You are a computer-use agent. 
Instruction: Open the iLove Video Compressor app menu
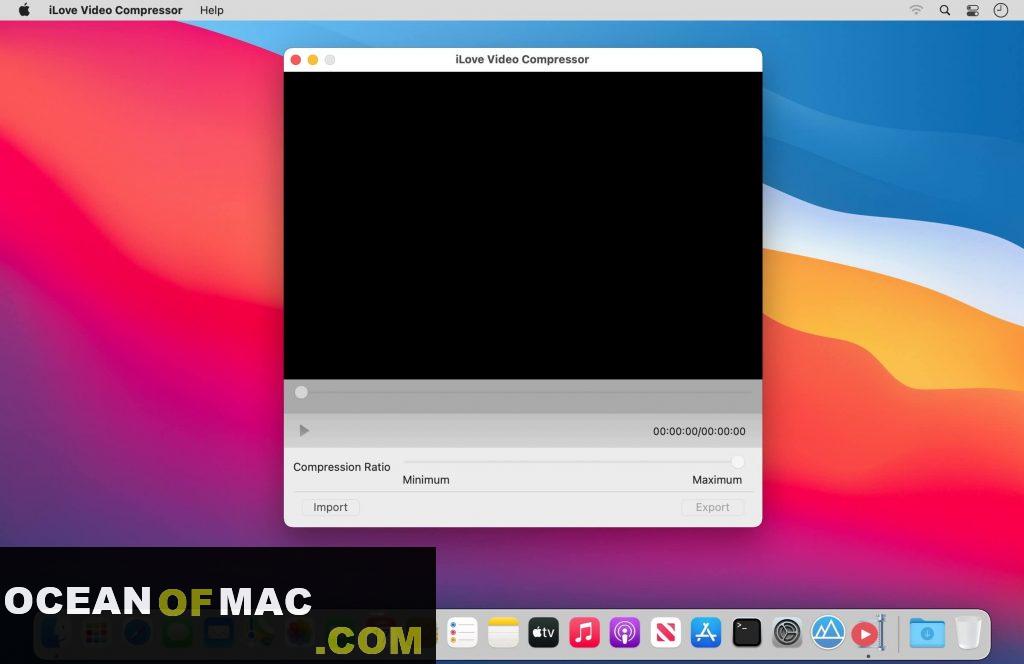coord(115,10)
